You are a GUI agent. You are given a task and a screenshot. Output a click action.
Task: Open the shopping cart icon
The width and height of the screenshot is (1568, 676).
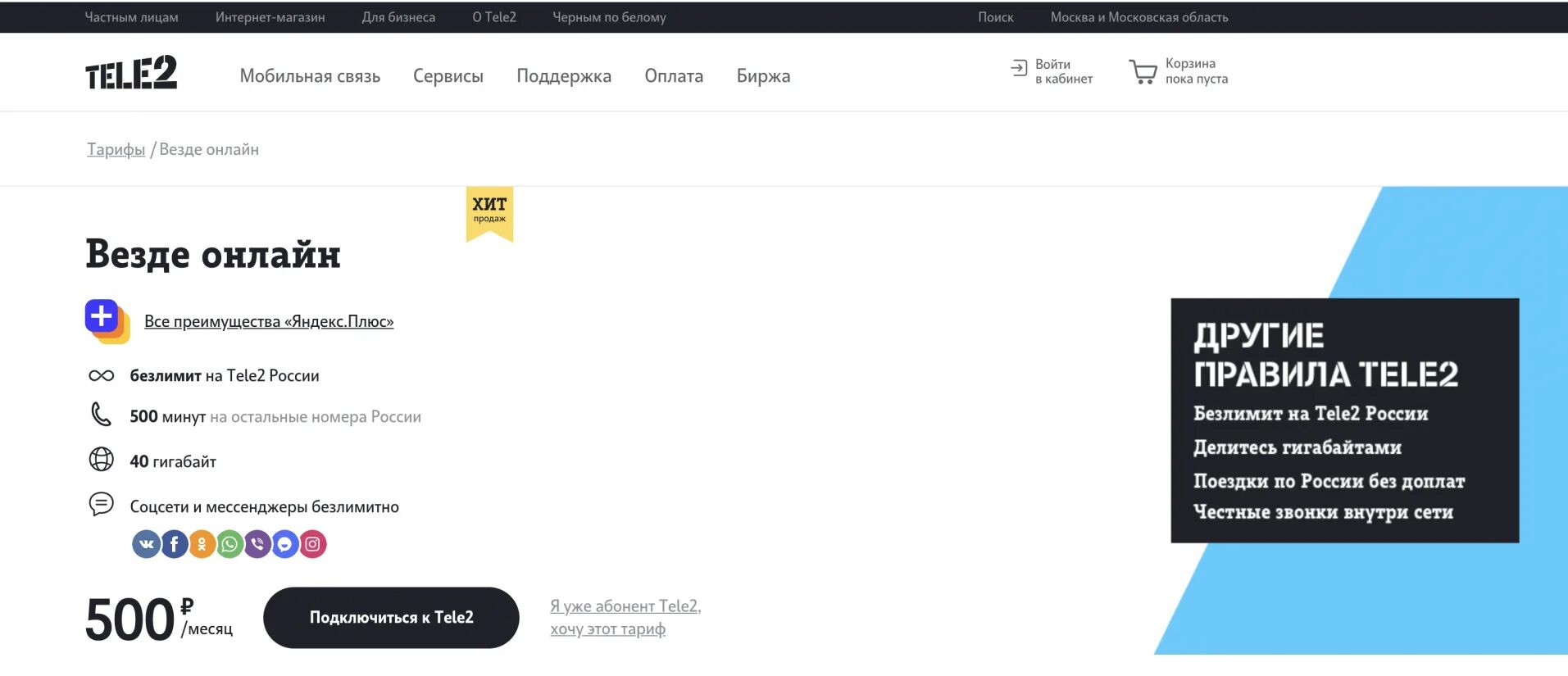[x=1143, y=71]
